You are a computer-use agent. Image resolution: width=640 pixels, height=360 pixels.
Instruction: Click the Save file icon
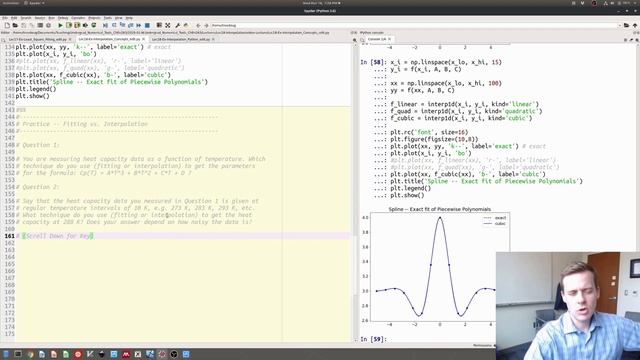[x=24, y=25]
